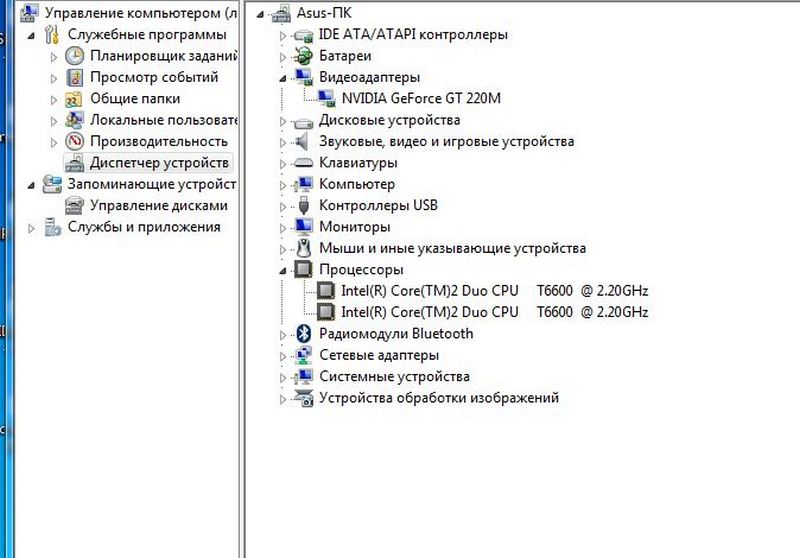
Task: Click the Звуковые устройства speaker icon
Action: tap(304, 142)
